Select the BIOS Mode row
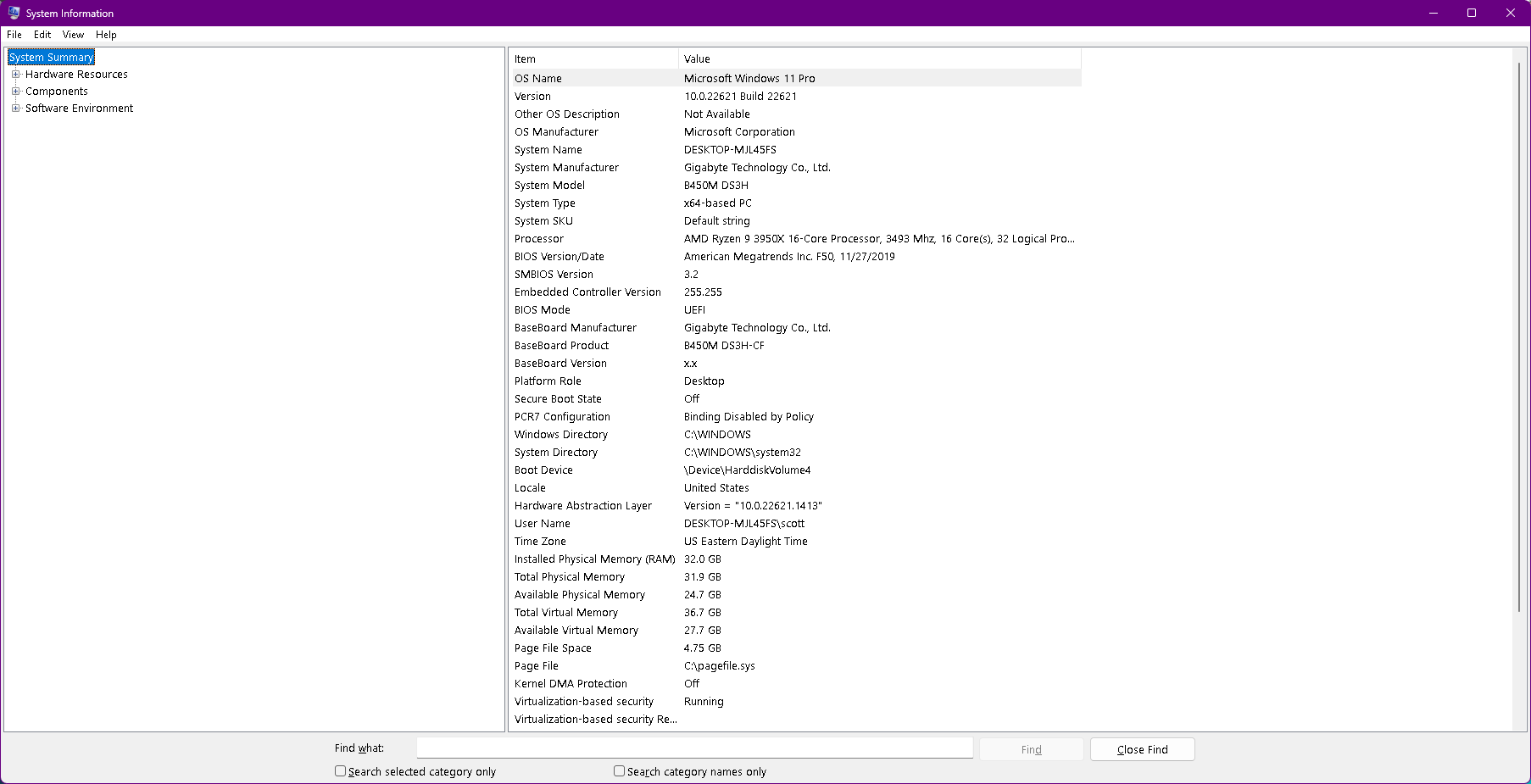1531x784 pixels. [795, 309]
